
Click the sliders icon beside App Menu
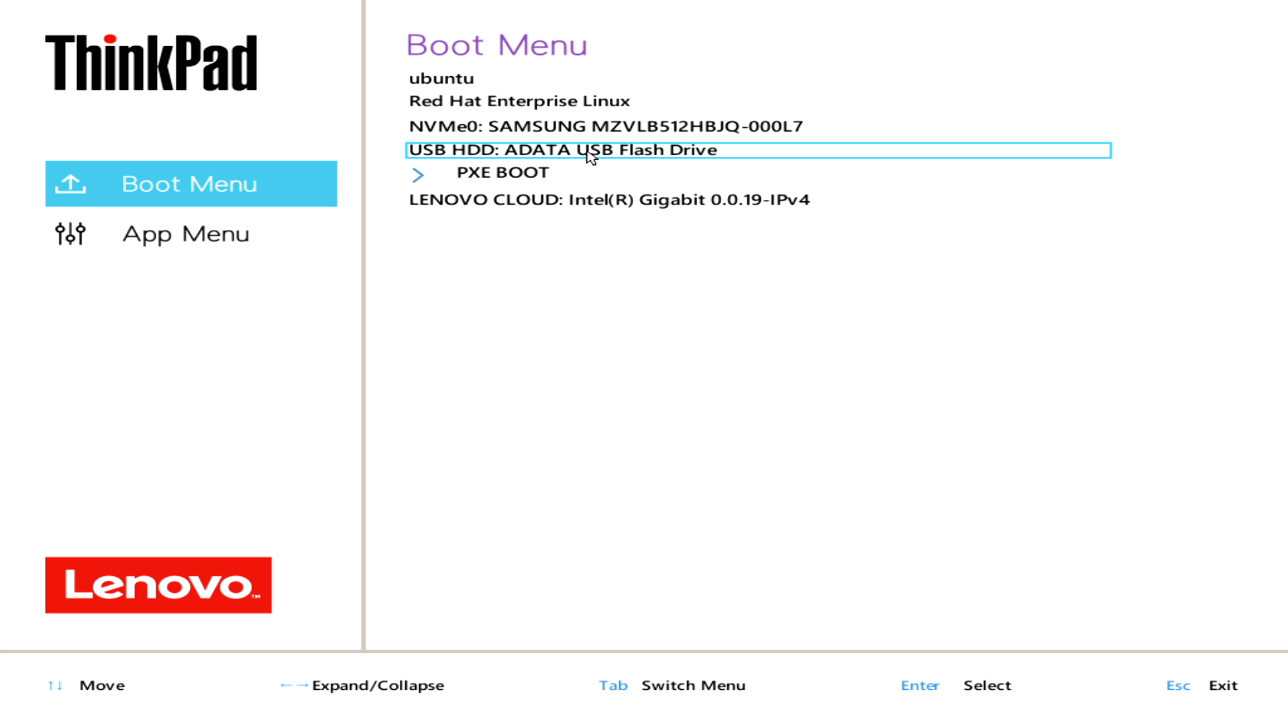(x=70, y=234)
